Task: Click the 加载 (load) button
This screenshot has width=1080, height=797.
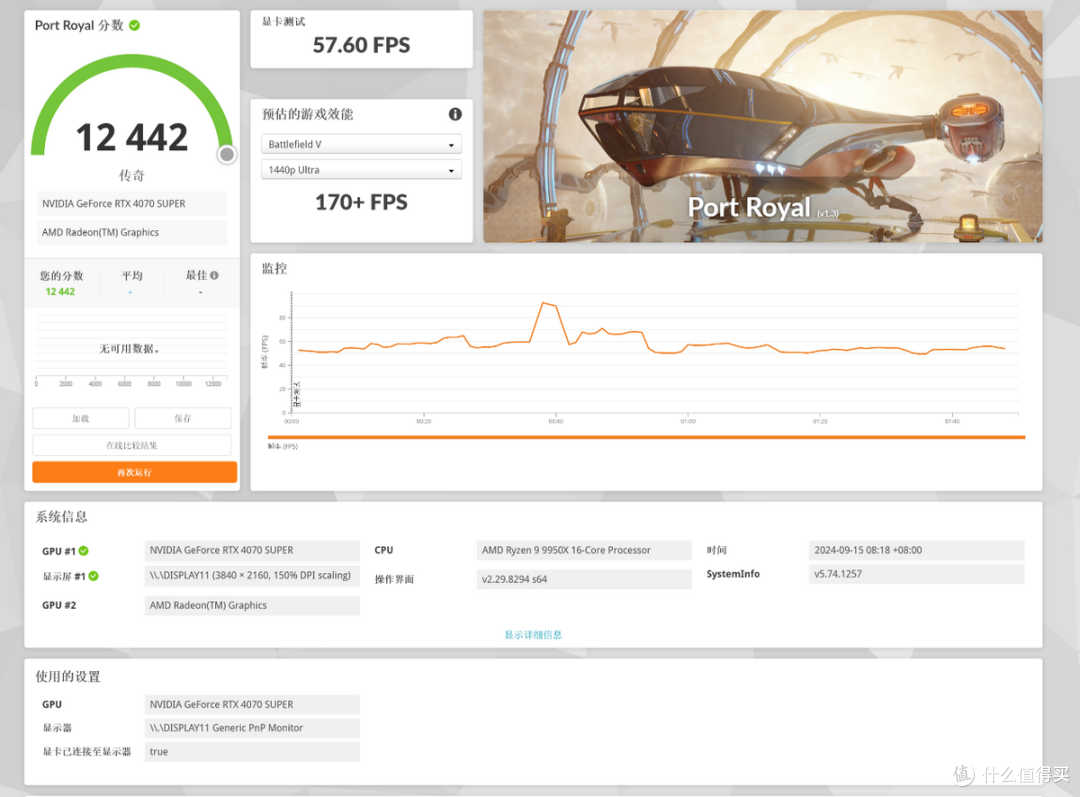Action: pos(81,418)
